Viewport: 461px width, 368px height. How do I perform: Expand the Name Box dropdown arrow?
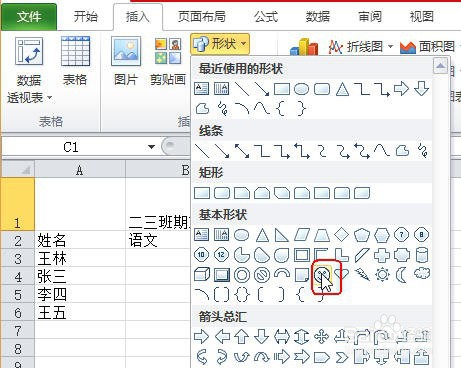click(x=151, y=147)
